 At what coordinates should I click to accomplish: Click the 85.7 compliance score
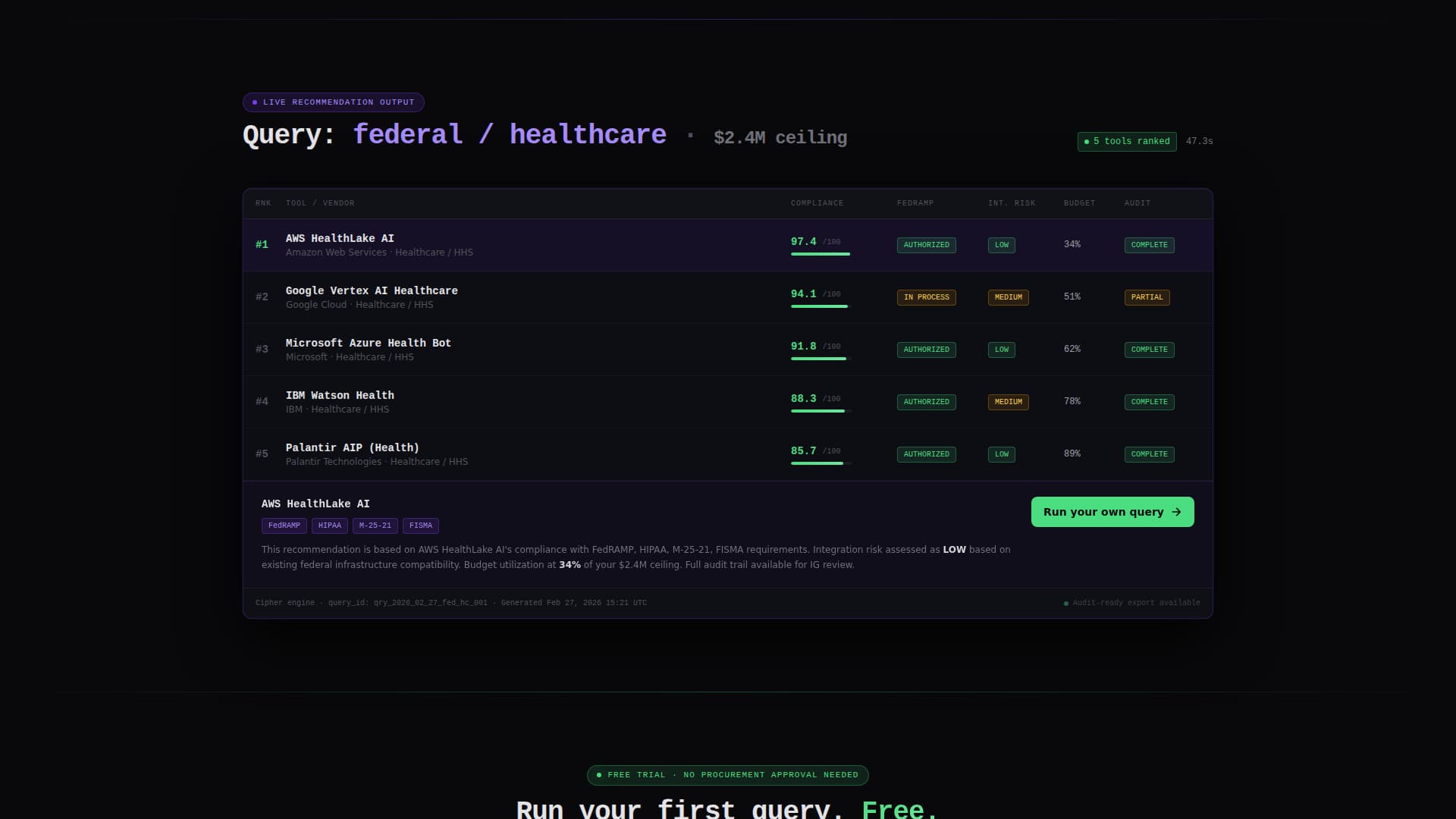[804, 451]
